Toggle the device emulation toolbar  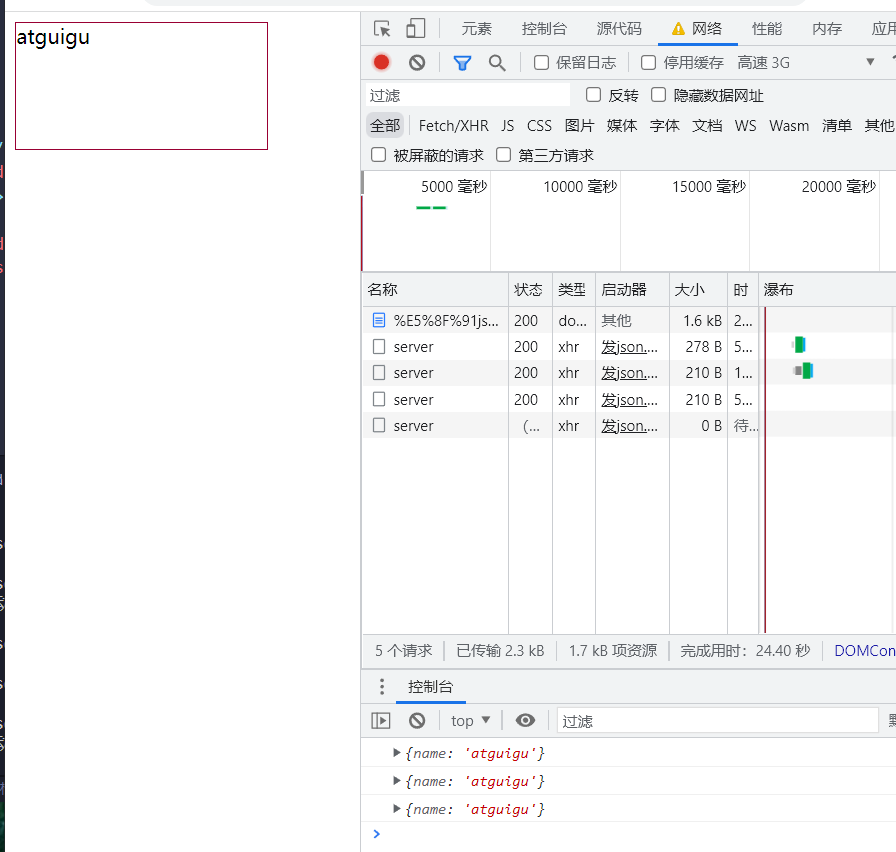[x=415, y=28]
